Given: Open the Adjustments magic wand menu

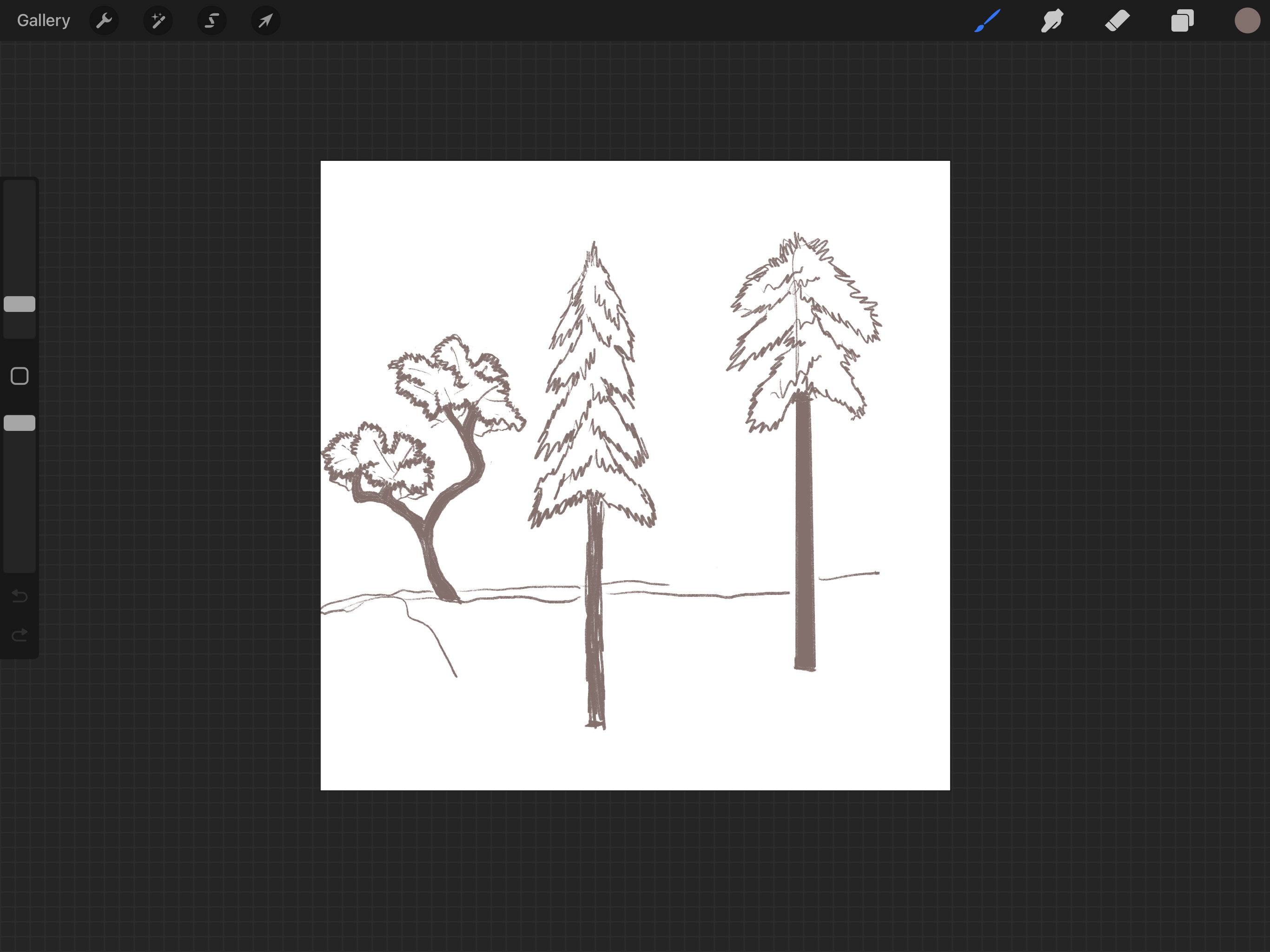Looking at the screenshot, I should pos(158,20).
